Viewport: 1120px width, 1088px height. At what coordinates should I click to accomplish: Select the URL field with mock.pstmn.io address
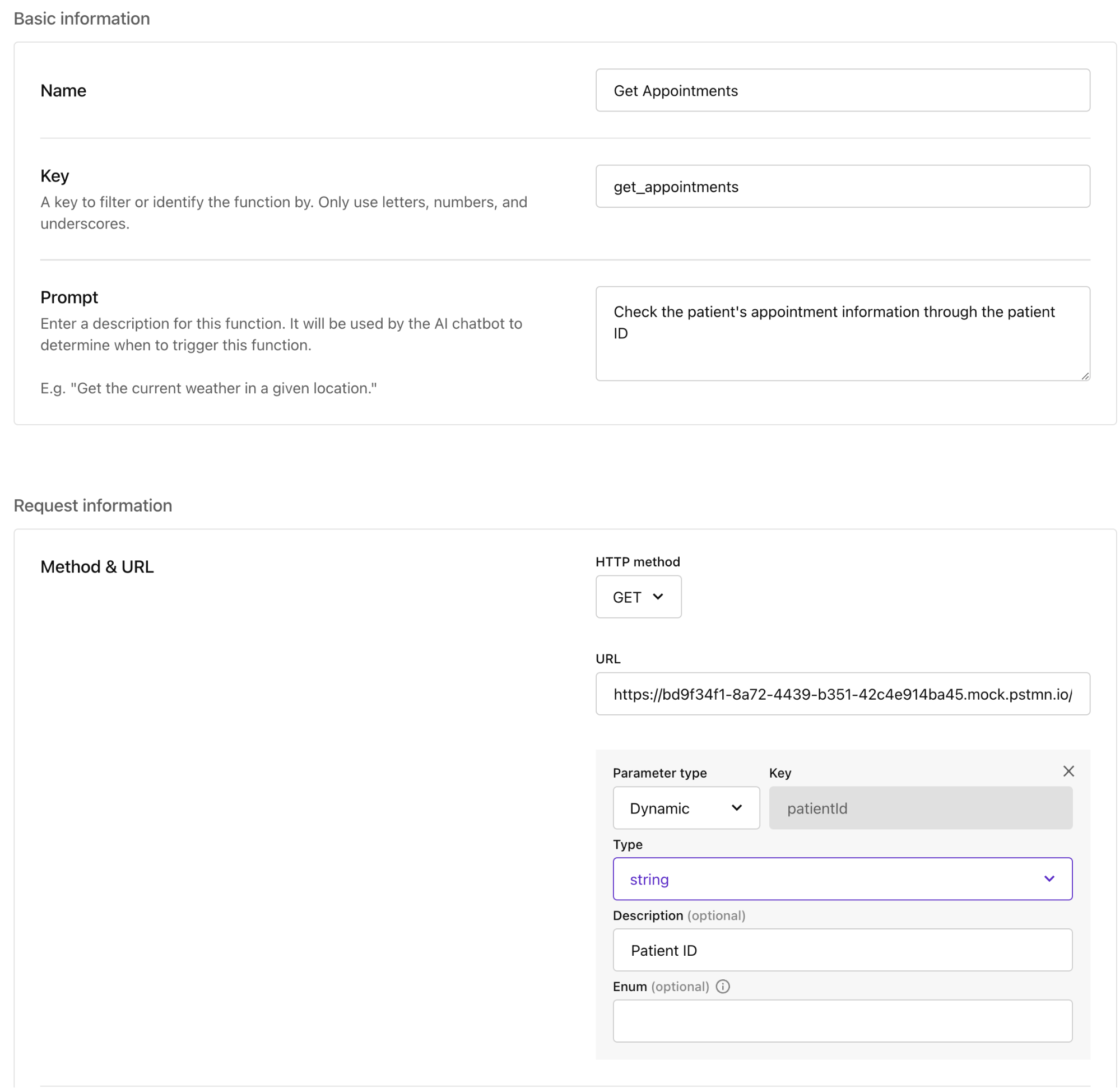(x=842, y=694)
